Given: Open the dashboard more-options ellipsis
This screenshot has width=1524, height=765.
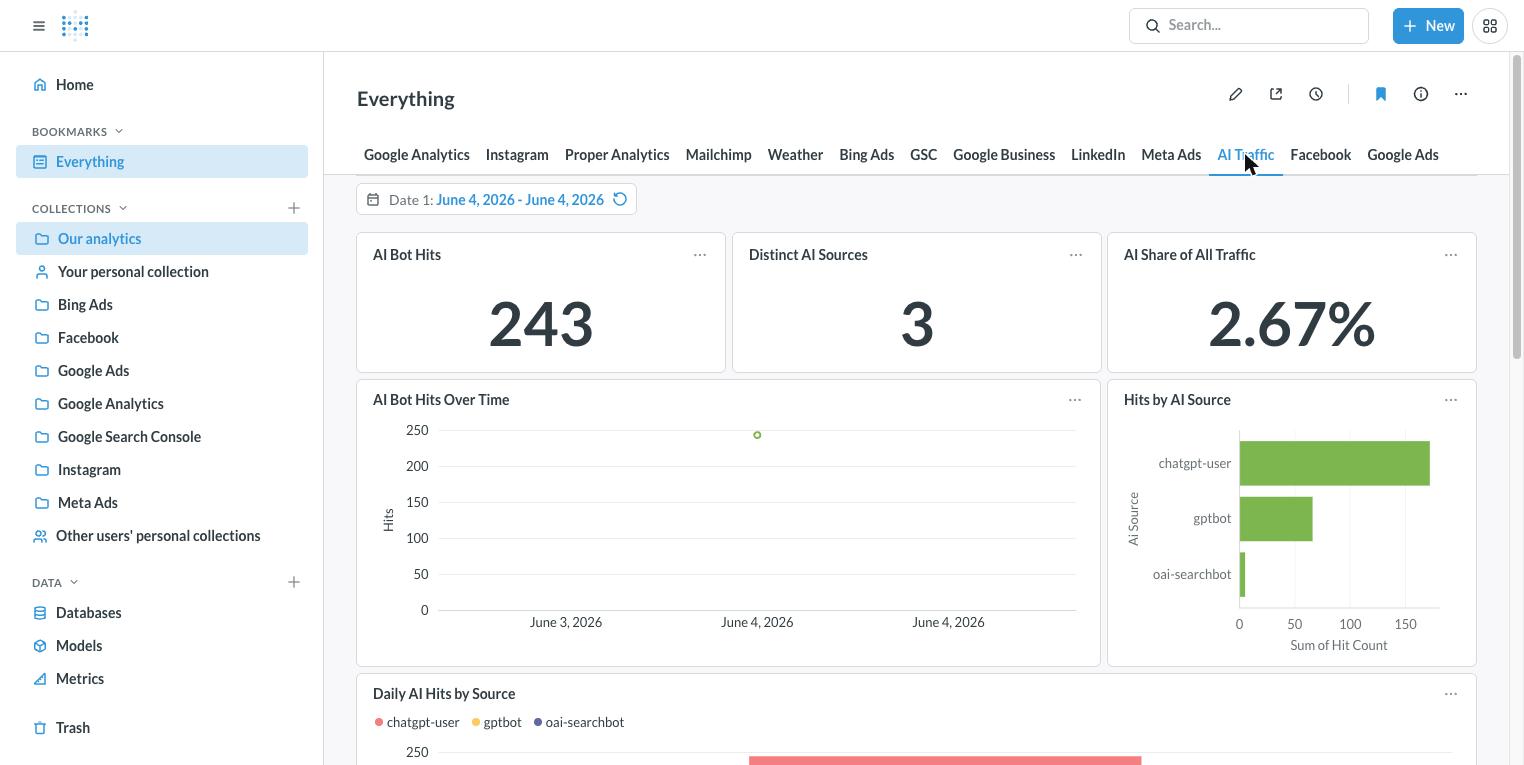Looking at the screenshot, I should (x=1461, y=94).
